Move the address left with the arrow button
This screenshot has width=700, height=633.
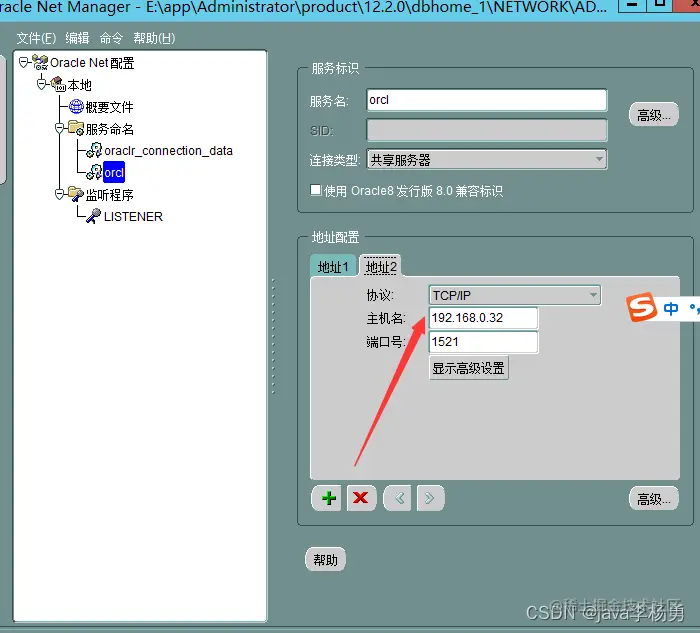click(398, 497)
